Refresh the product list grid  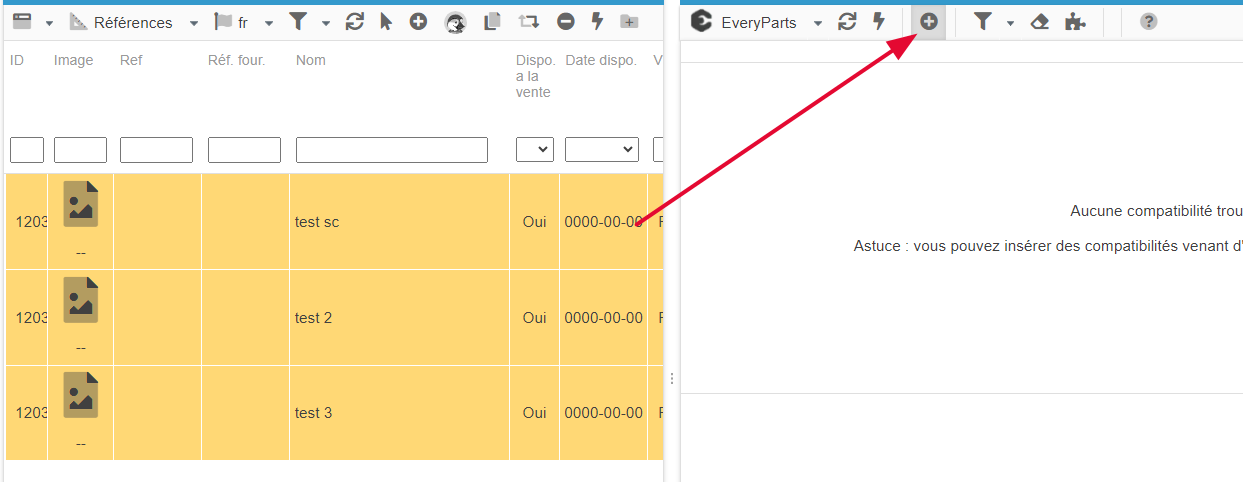click(x=354, y=22)
